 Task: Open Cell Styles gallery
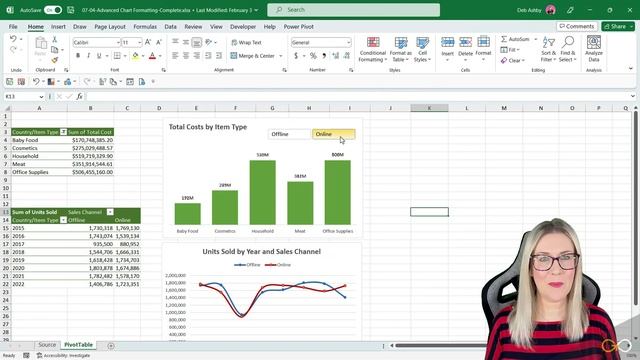click(422, 49)
